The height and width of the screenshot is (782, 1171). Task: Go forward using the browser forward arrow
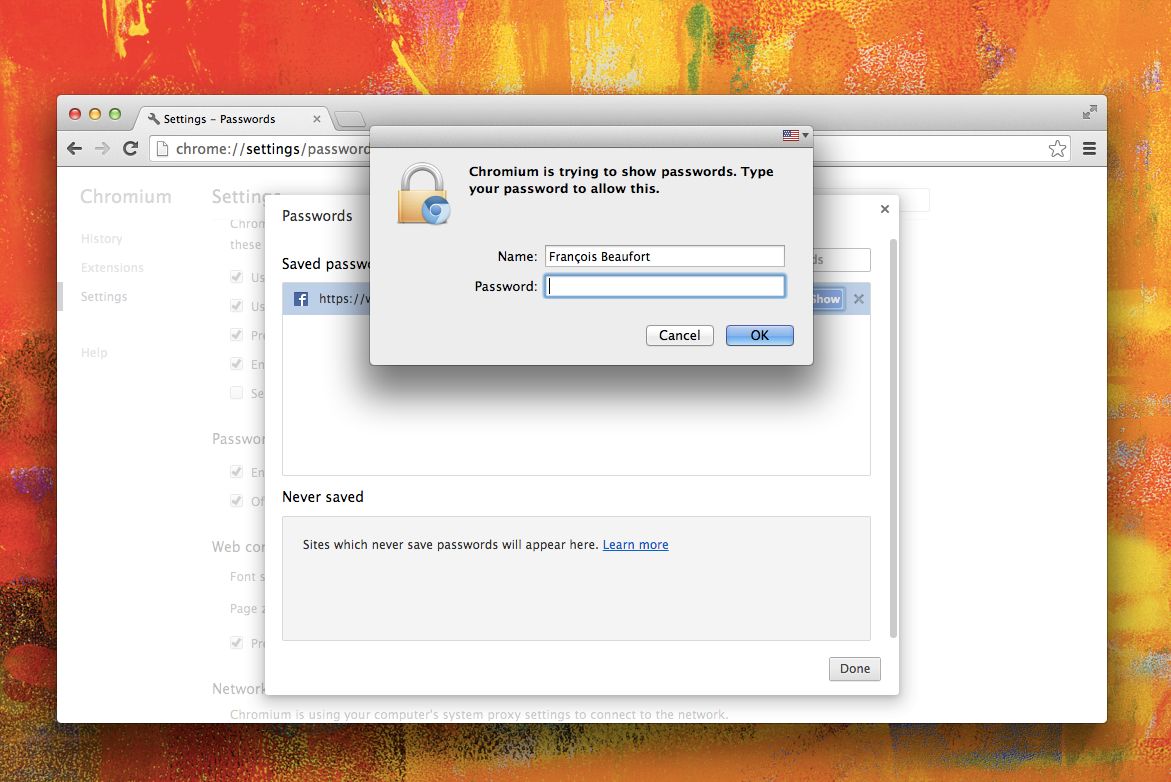pos(102,149)
